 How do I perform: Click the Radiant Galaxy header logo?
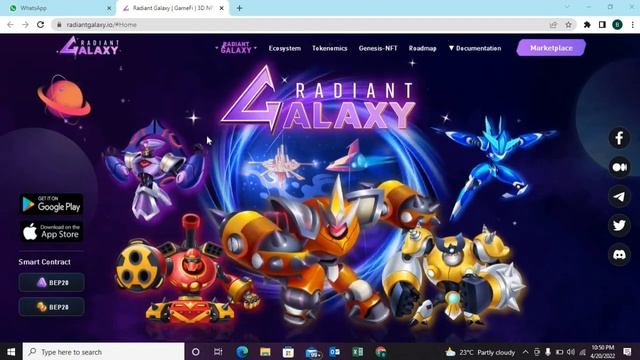coord(89,47)
